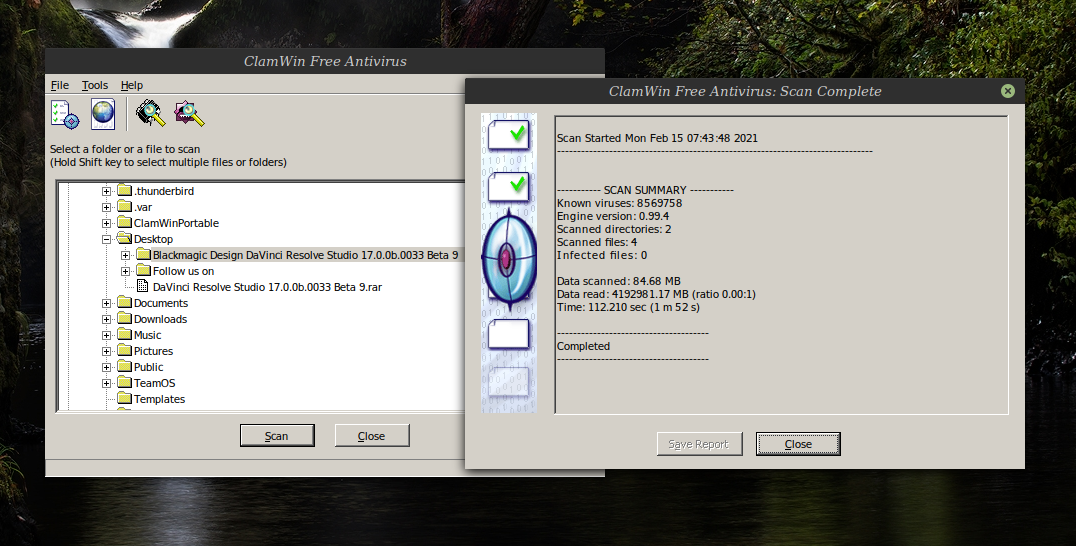The width and height of the screenshot is (1076, 546).
Task: Click the Data scanned: 84.68 MB line
Action: (x=619, y=281)
